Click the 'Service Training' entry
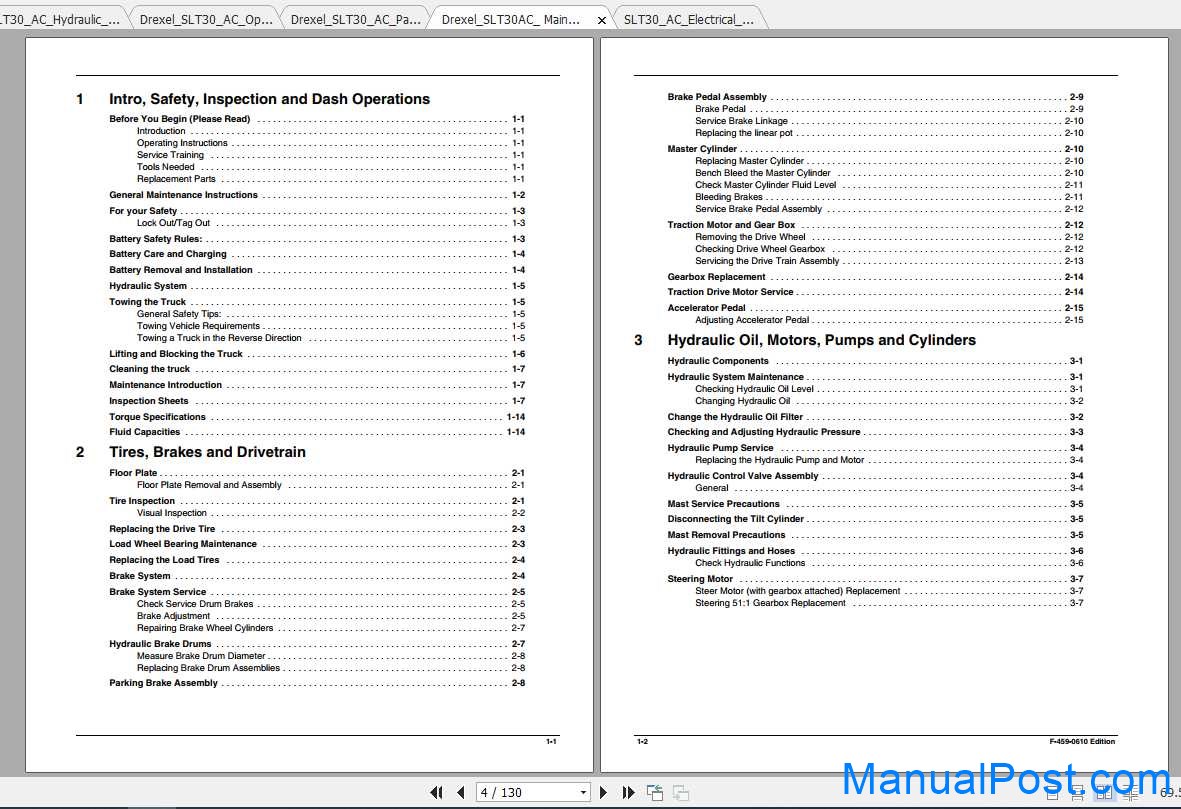The image size is (1181, 809). coord(331,155)
